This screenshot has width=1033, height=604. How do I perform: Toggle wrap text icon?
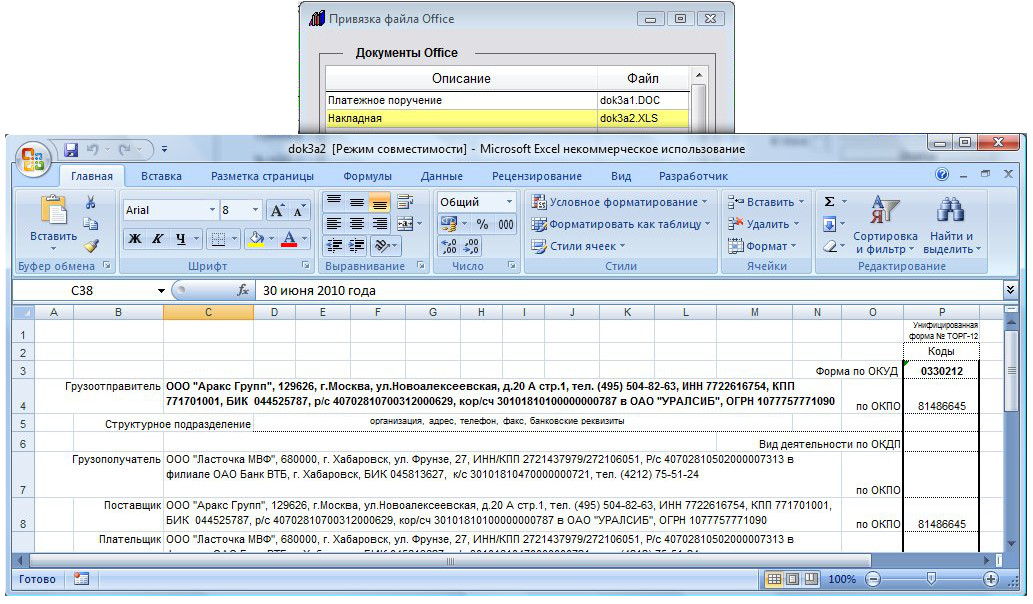(x=405, y=202)
